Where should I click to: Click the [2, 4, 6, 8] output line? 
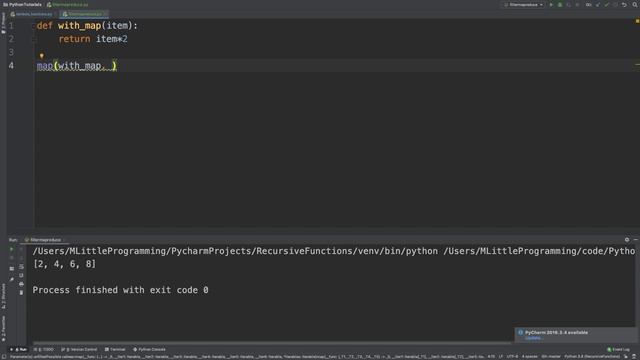tap(64, 264)
